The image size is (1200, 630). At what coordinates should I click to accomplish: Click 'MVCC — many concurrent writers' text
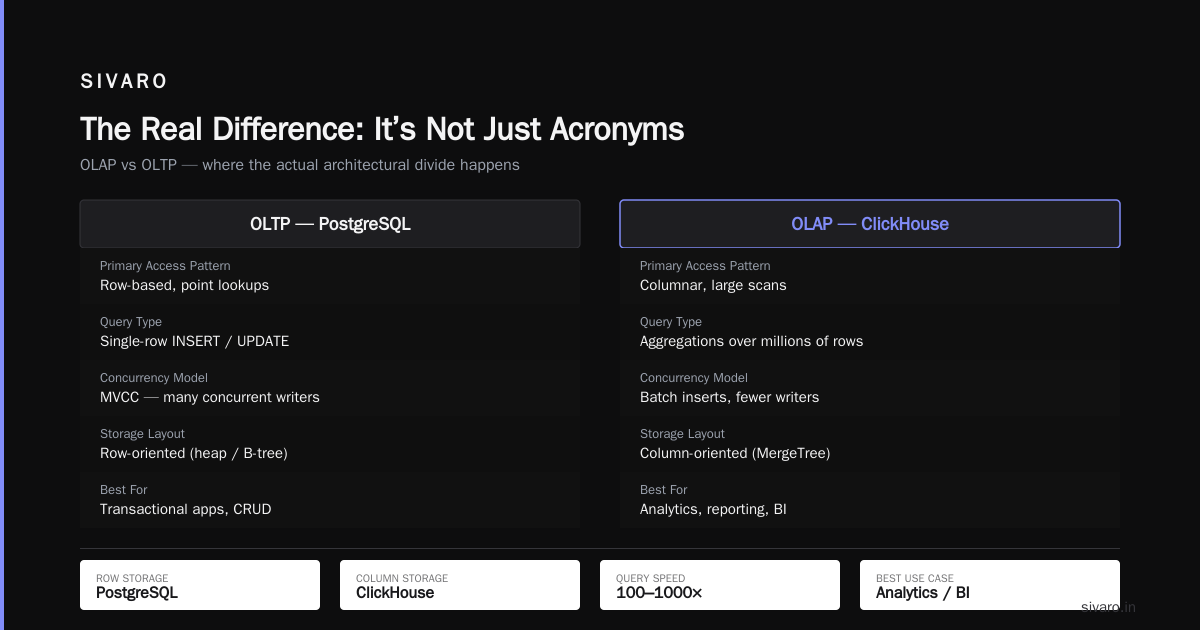pyautogui.click(x=210, y=397)
